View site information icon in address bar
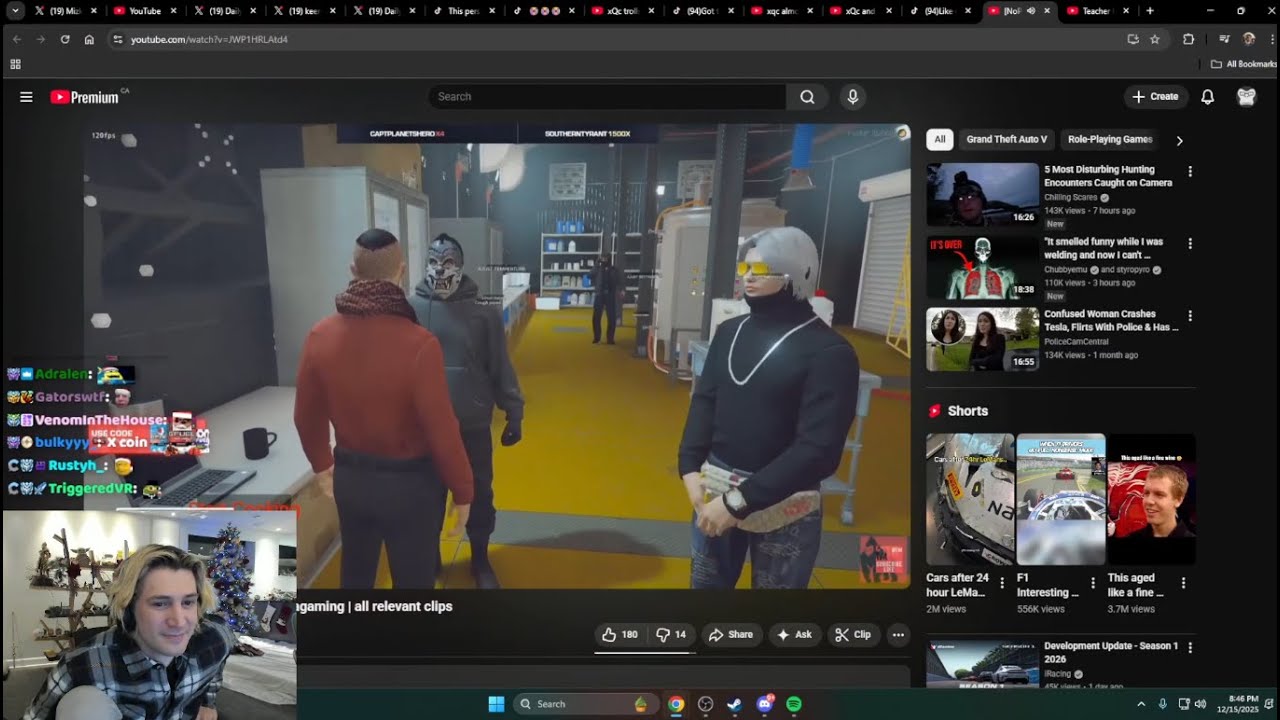Screen dimensions: 1280x720 pos(117,39)
